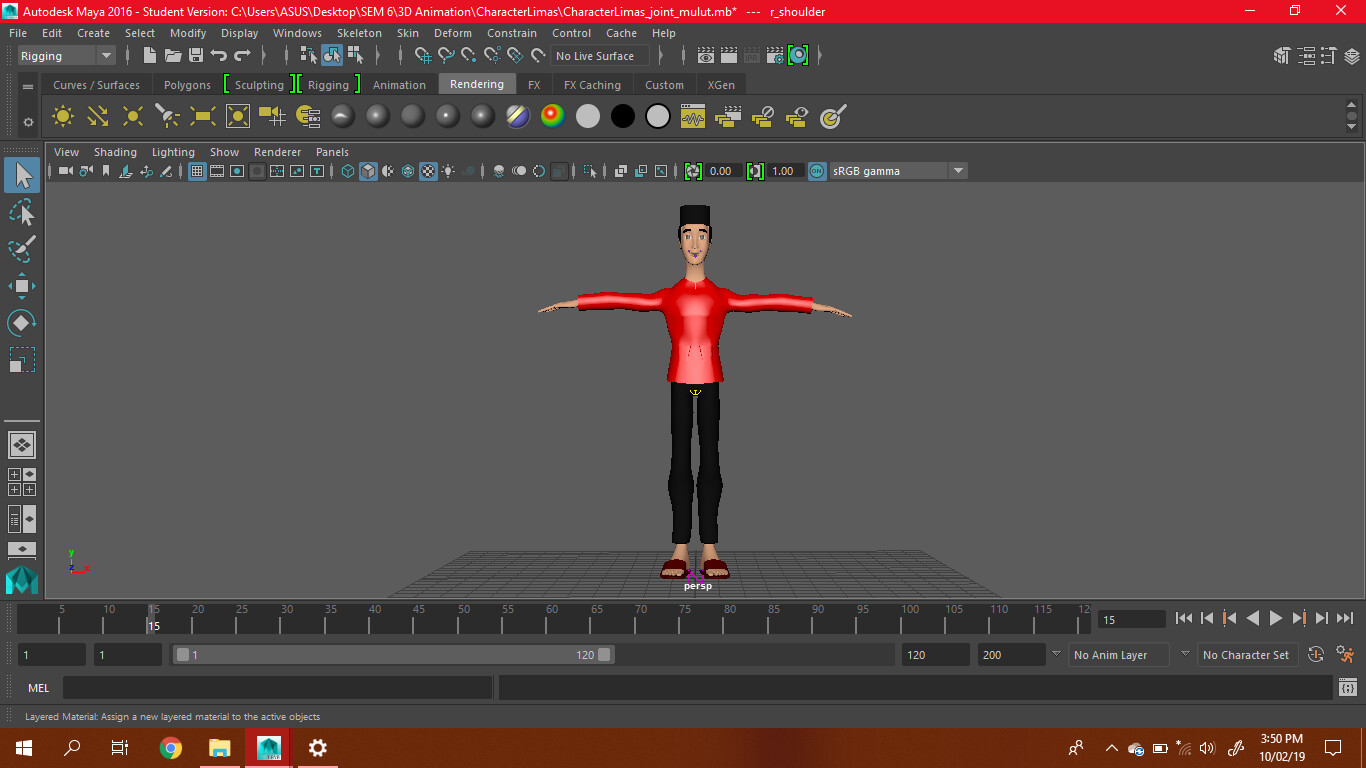Choose the Rotate tool in the toolbox

pos(22,323)
